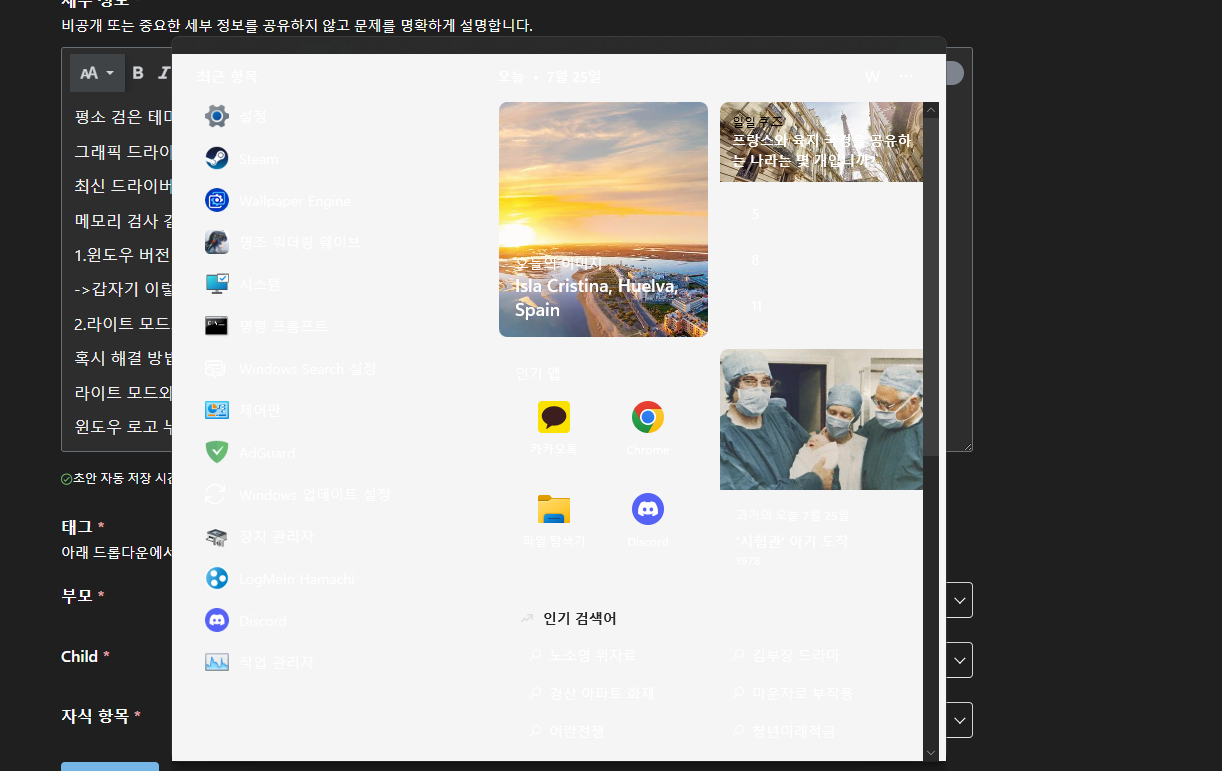Click inside the details text editor
The width and height of the screenshot is (1222, 771).
[119, 270]
